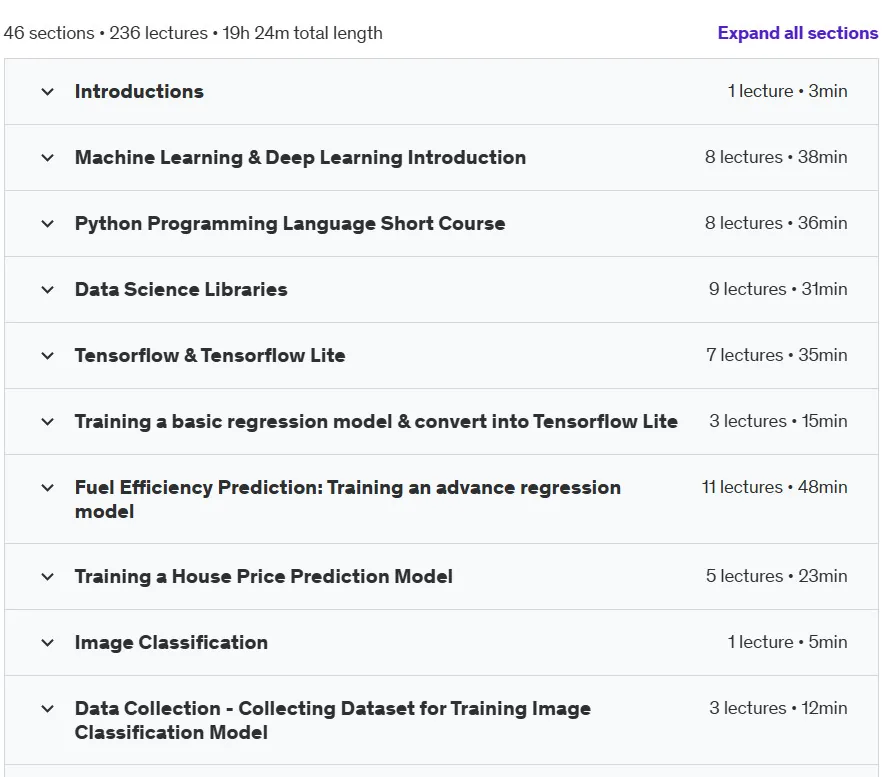Click chevron beside Fuel Efficiency Prediction section

[48, 487]
